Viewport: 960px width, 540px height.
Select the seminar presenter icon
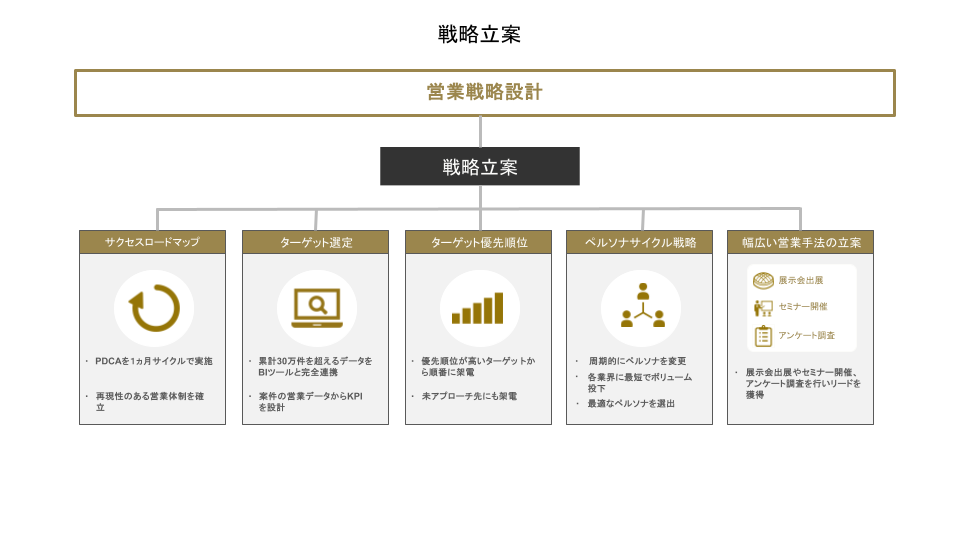pos(763,307)
